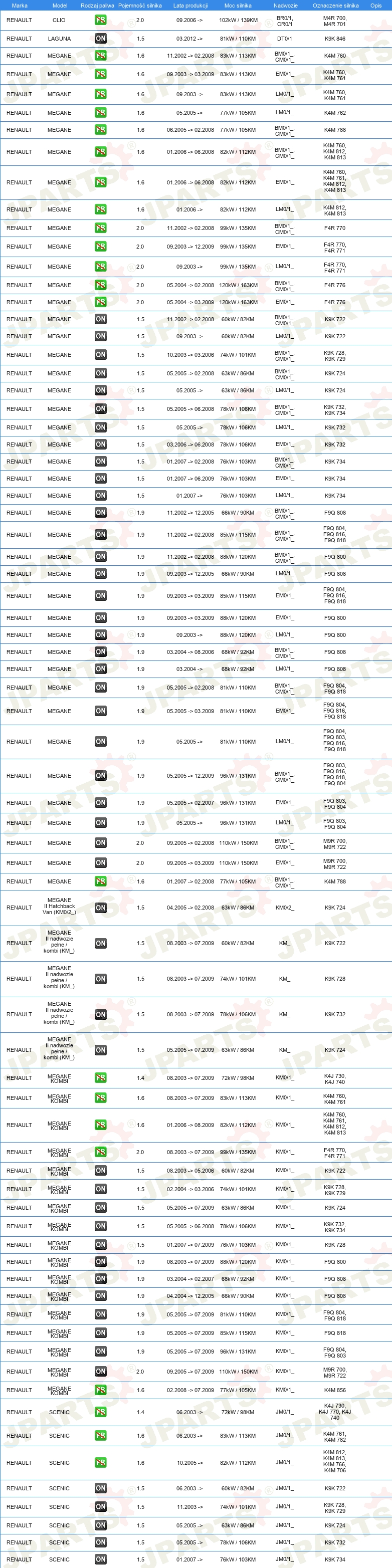The height and width of the screenshot is (1568, 392).
Task: Click the Nadwozie column header
Action: (286, 6)
